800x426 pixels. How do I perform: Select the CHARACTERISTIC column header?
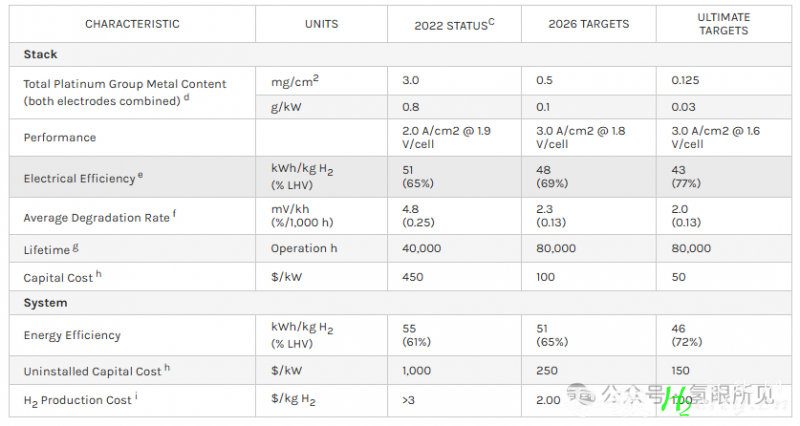[x=132, y=24]
